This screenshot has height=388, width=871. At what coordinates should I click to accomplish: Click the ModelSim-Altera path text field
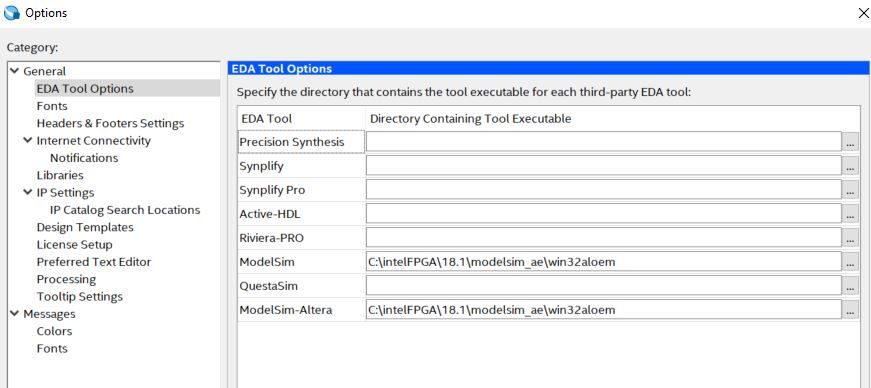point(604,310)
